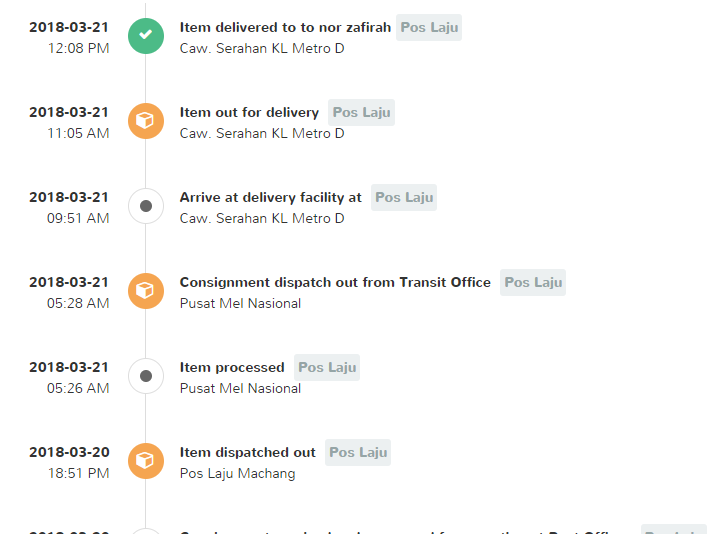Click the green delivered checkmark icon
This screenshot has height=534, width=712.
(x=146, y=36)
